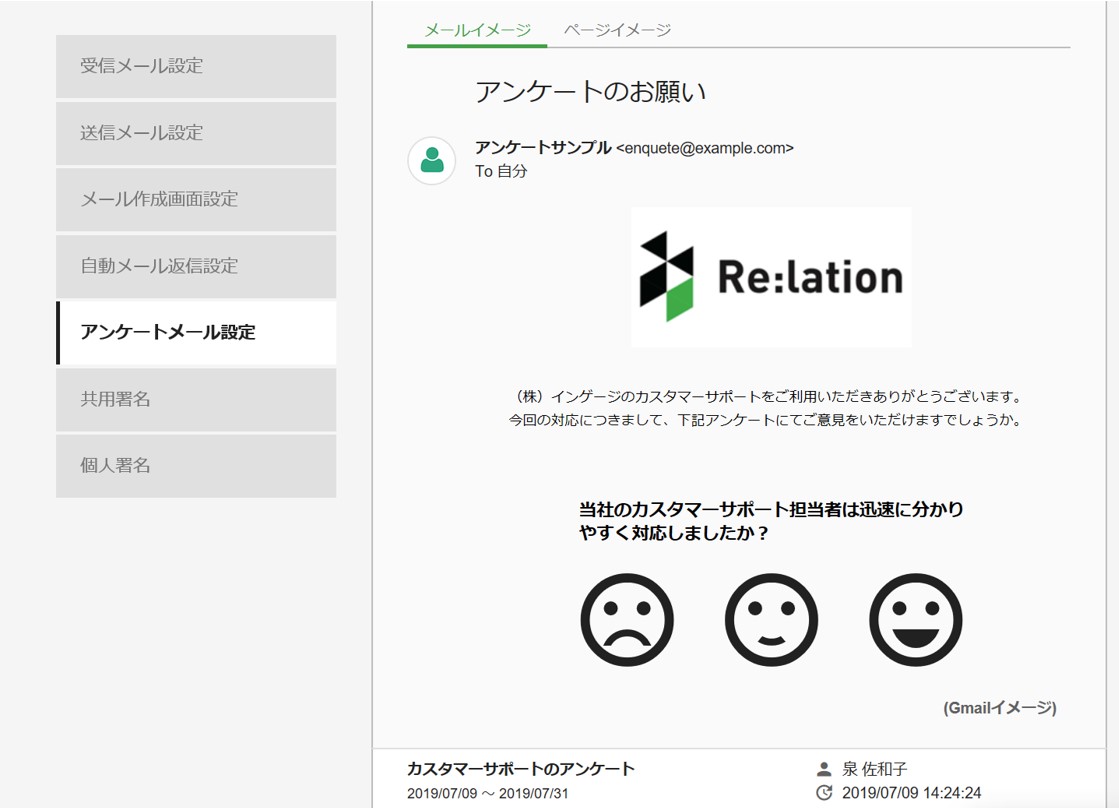
Task: Click the アンケートのお願い subject heading
Action: (591, 91)
